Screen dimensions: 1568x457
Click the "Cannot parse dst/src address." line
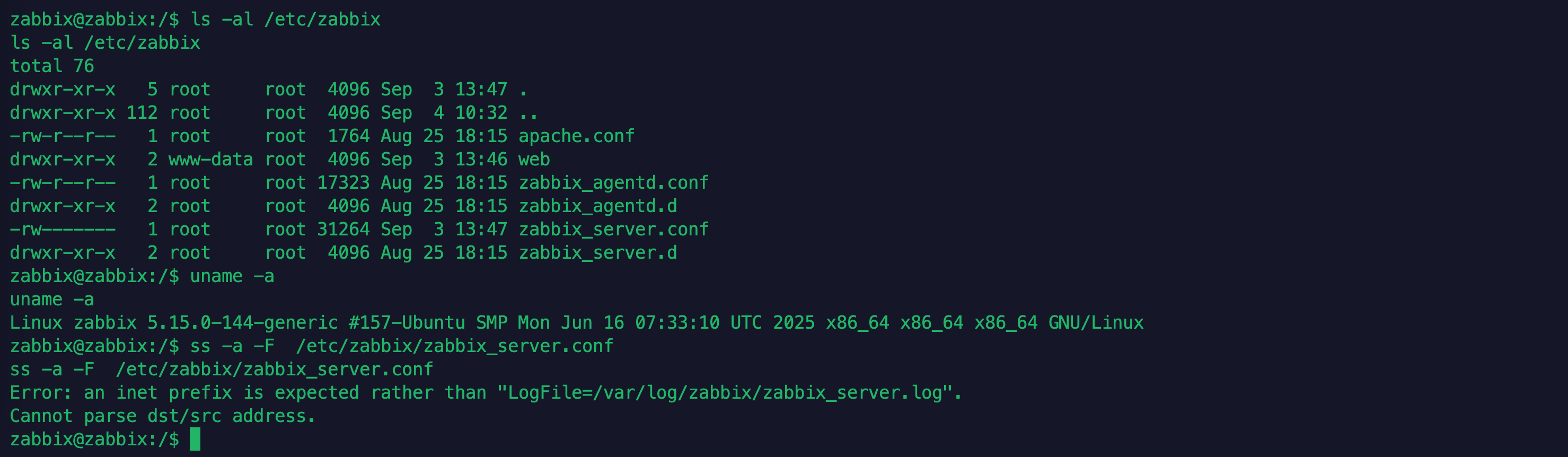click(163, 416)
